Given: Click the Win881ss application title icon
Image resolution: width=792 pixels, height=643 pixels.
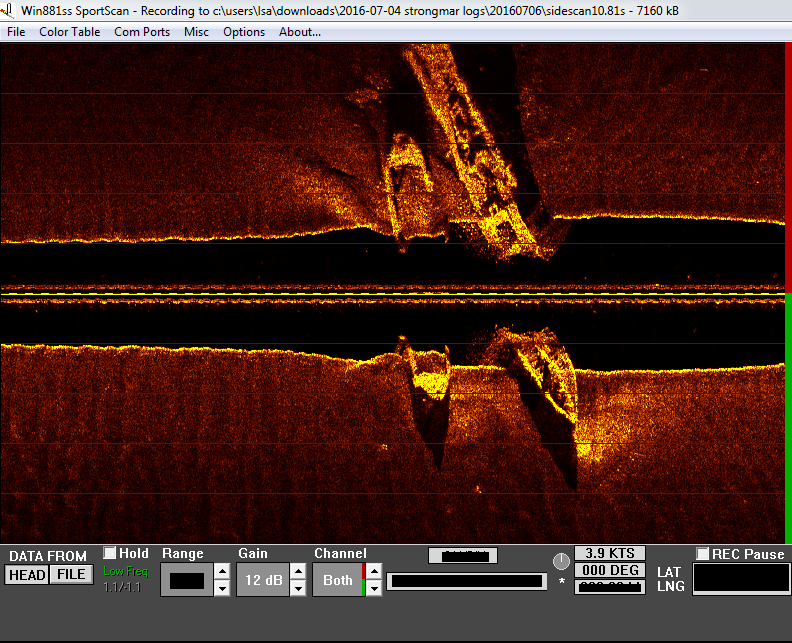Looking at the screenshot, I should (x=9, y=10).
